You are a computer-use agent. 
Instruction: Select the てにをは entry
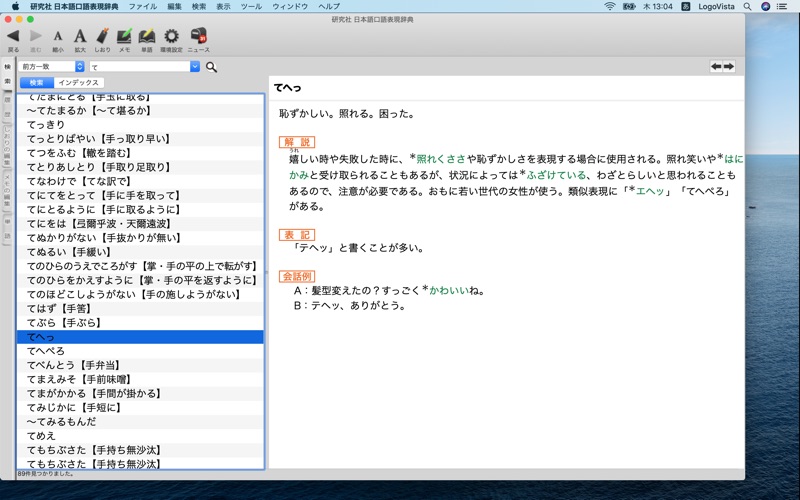pos(140,223)
